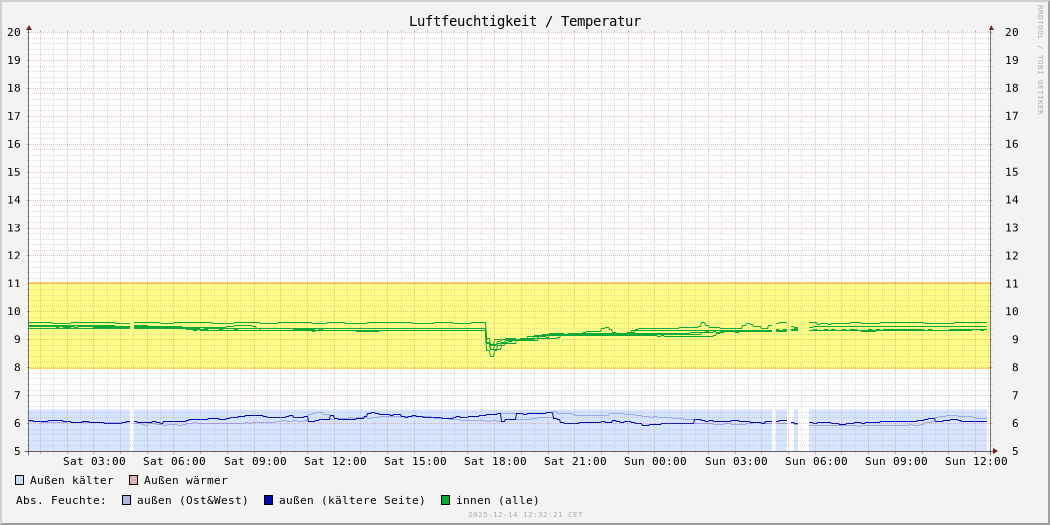
Task: Select the lavender "außen (Ost&West)" legend box
Action: coord(126,500)
